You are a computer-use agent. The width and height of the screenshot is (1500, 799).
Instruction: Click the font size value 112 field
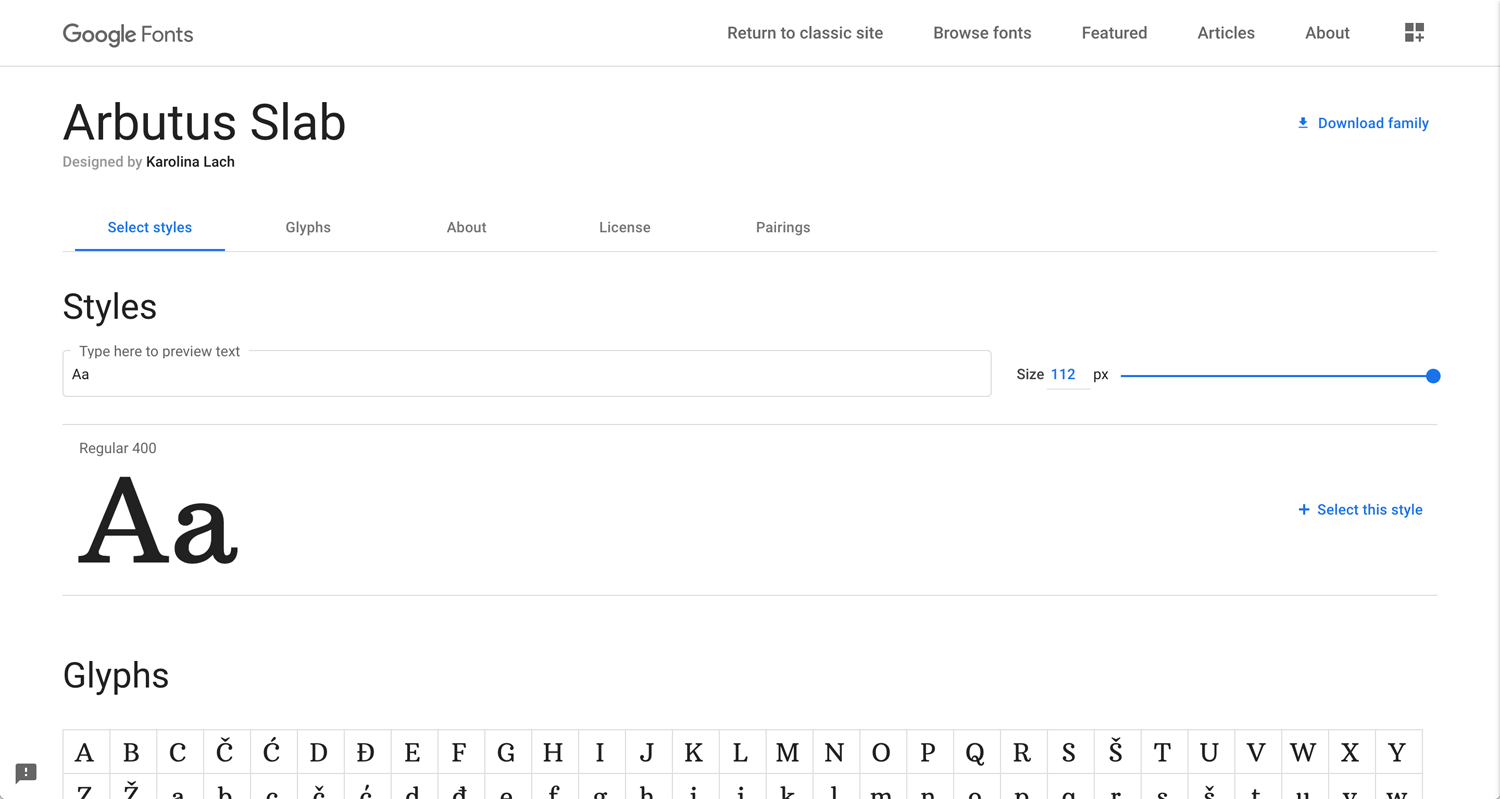pos(1066,375)
